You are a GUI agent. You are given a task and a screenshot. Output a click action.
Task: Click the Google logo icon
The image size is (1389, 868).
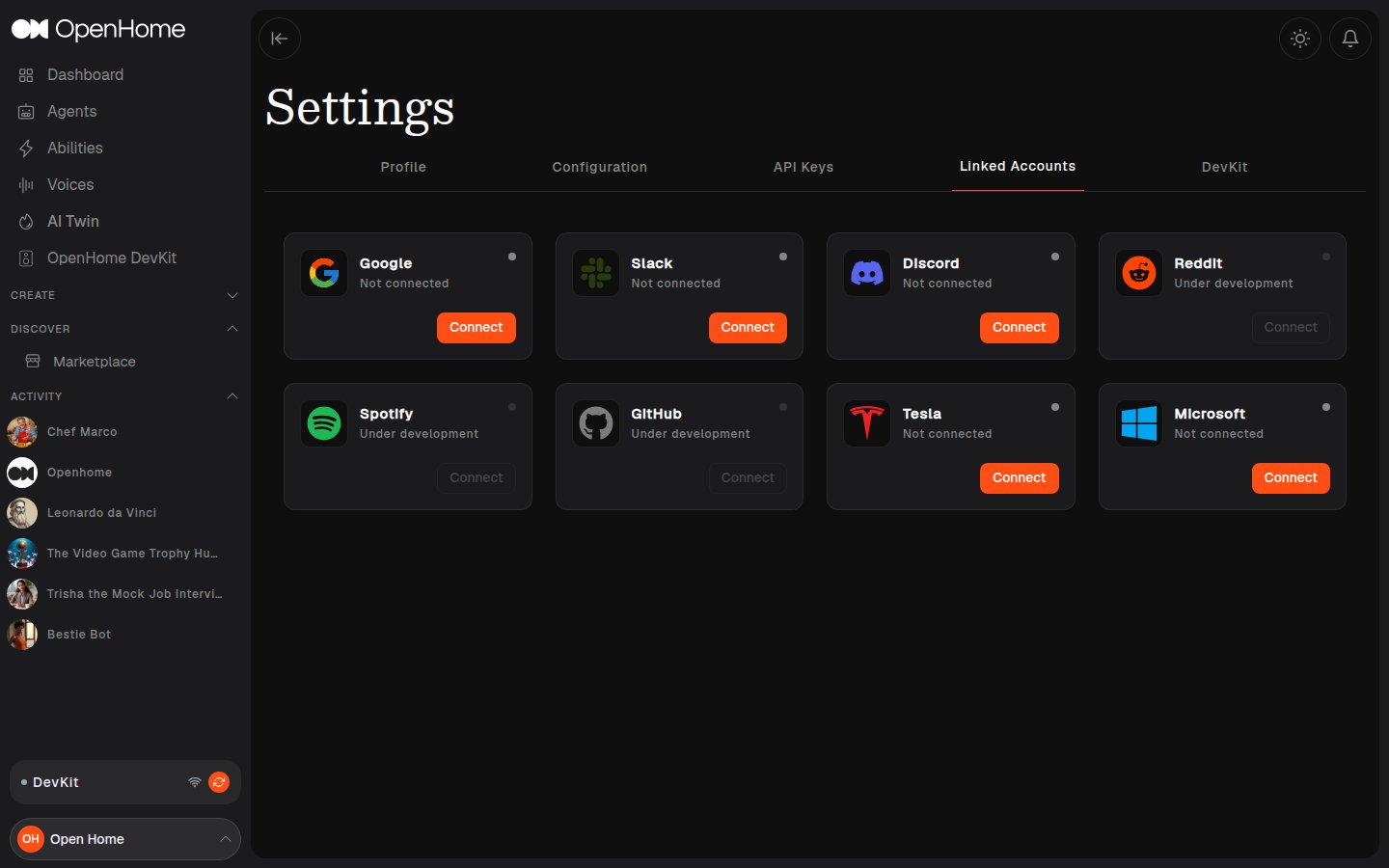pyautogui.click(x=324, y=273)
